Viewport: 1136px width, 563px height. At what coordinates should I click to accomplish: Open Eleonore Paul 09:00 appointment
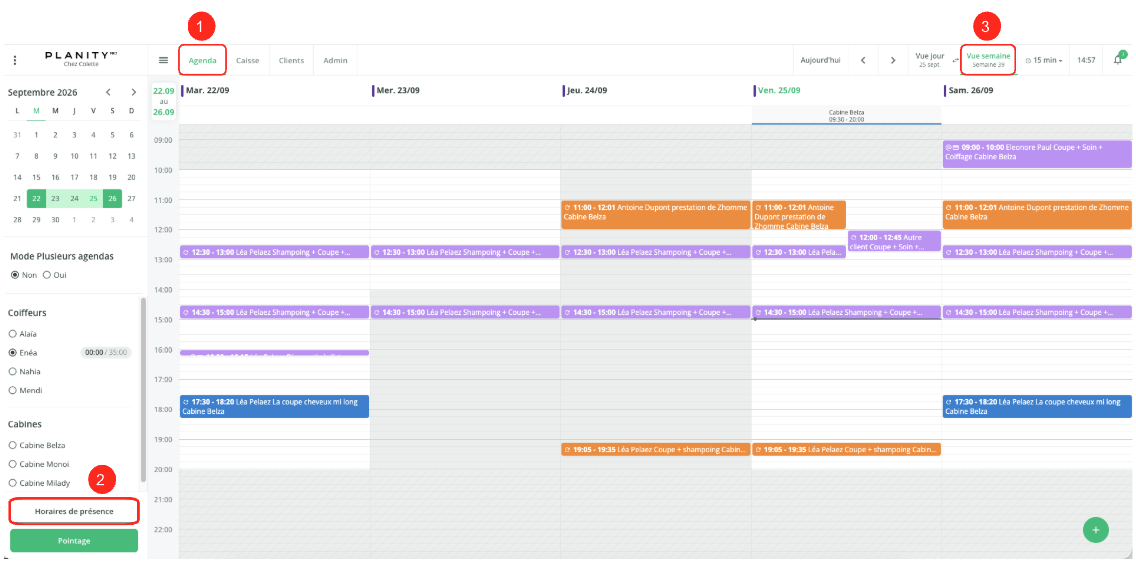pyautogui.click(x=1037, y=154)
